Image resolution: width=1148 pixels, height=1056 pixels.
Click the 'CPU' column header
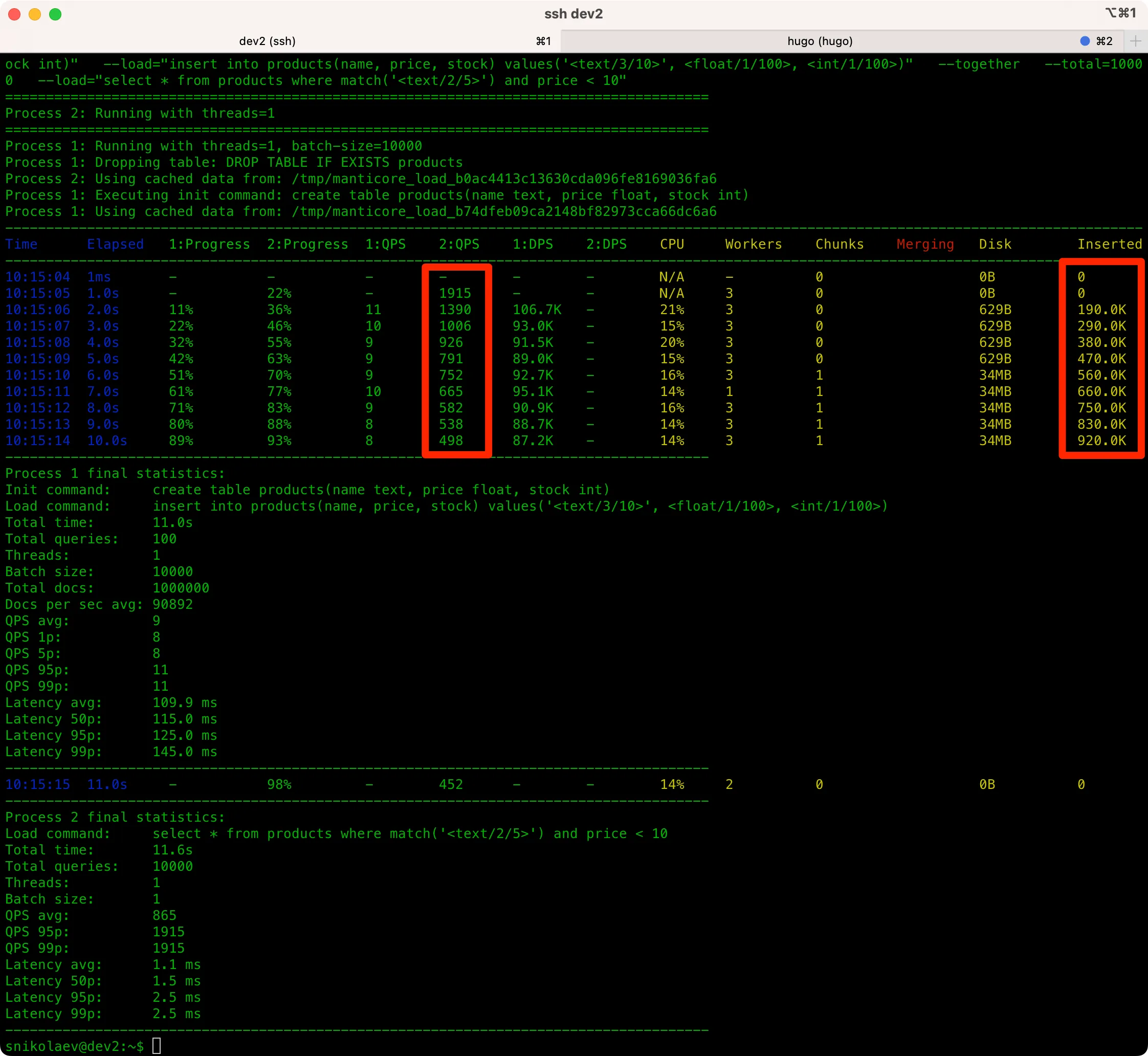click(672, 244)
